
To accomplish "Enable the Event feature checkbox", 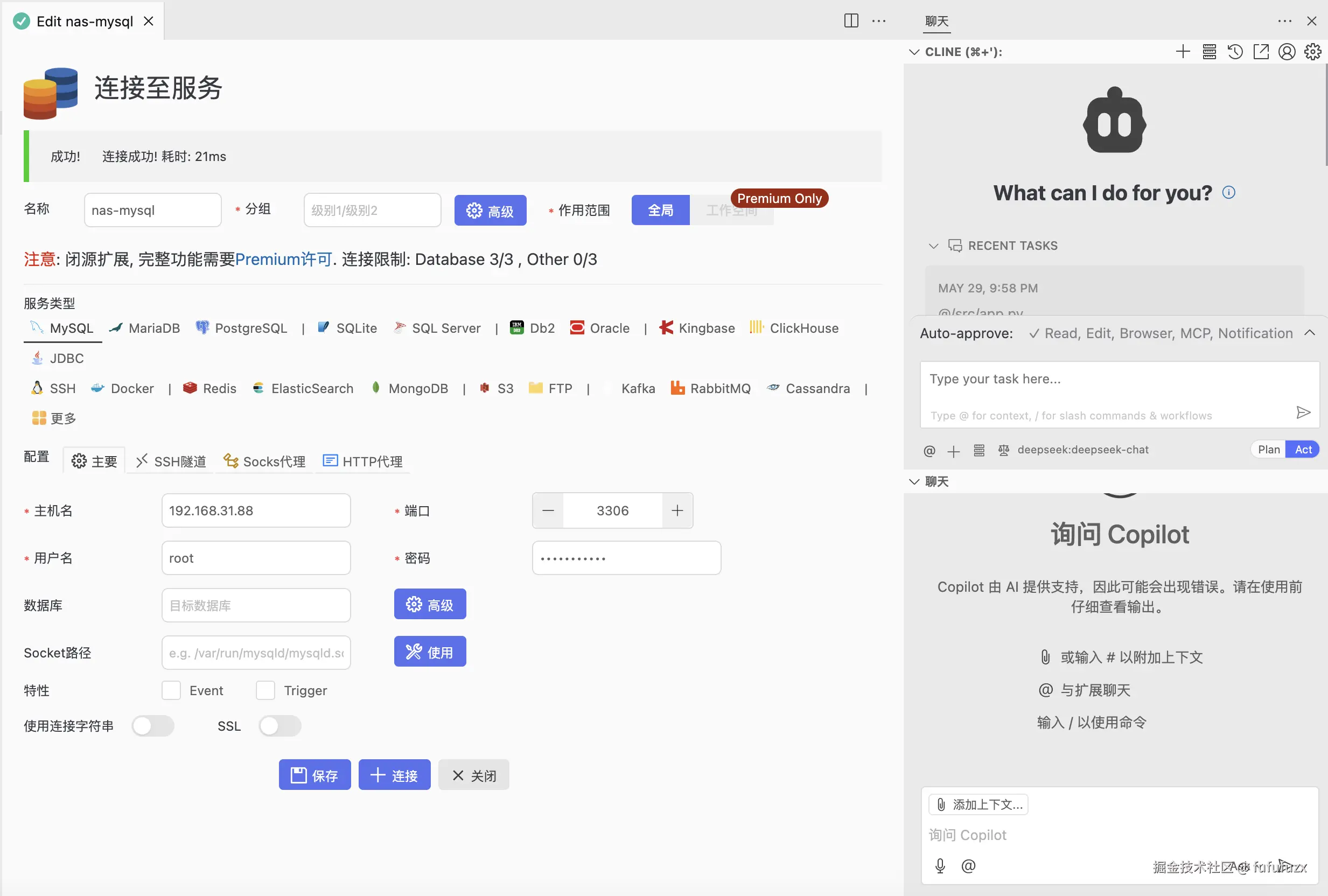I will point(171,690).
